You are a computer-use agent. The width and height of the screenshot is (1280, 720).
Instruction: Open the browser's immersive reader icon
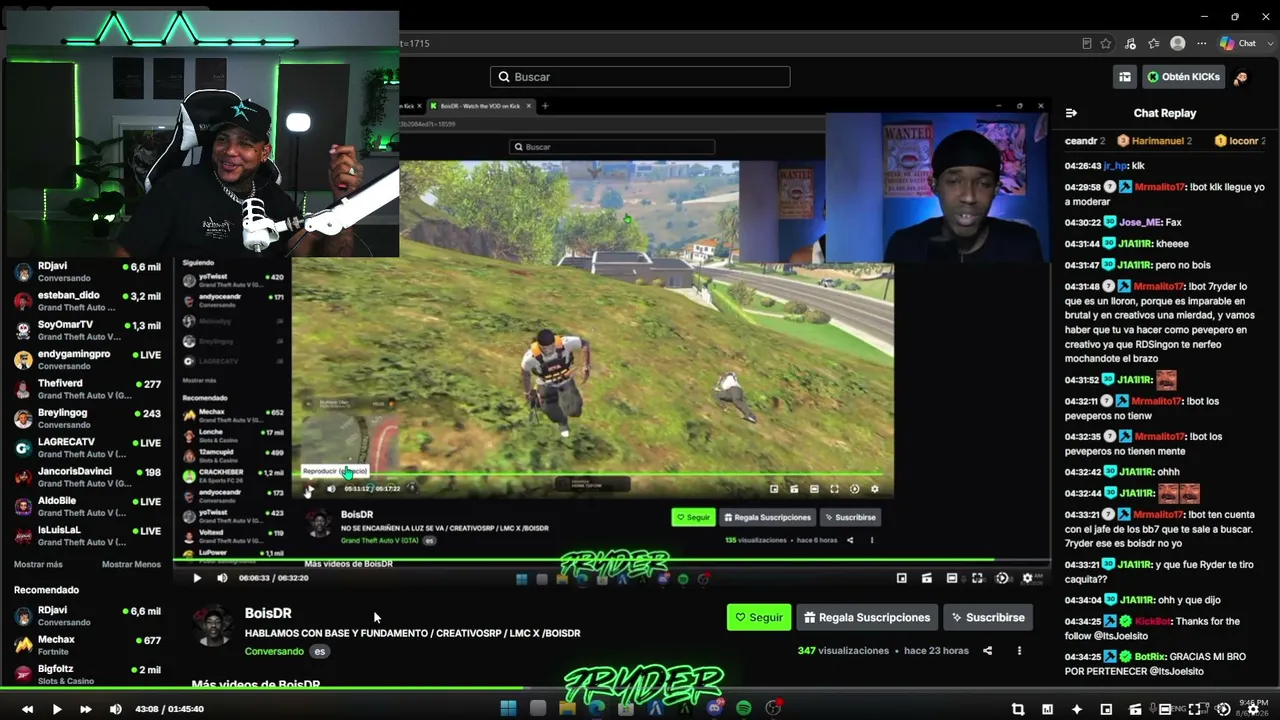pyautogui.click(x=1087, y=43)
